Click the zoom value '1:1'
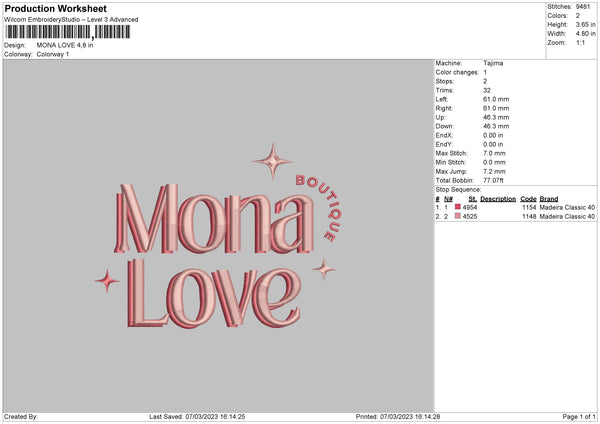This screenshot has height=424, width=600. 580,43
